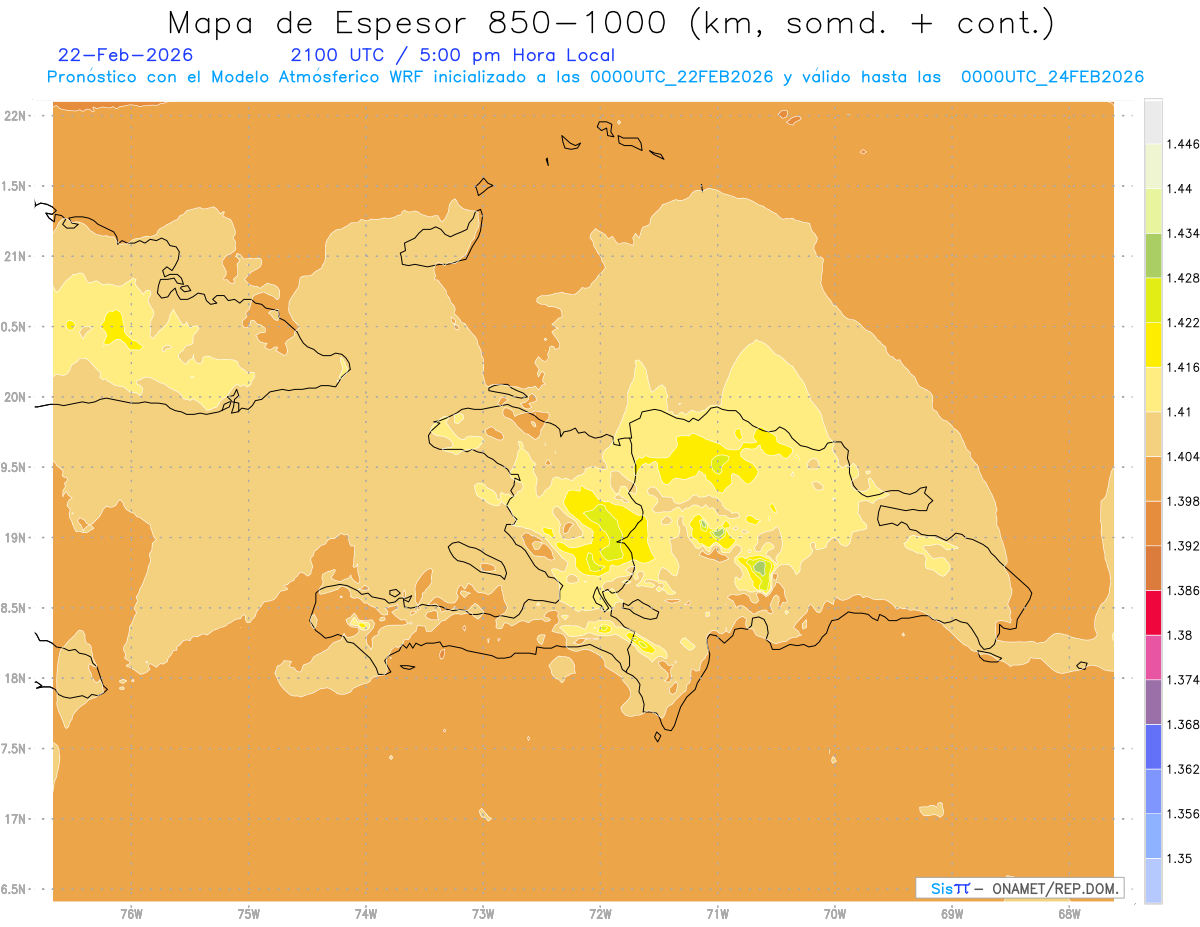The width and height of the screenshot is (1200, 927).
Task: Select the date text '22-Feb-2026'
Action: 126,55
